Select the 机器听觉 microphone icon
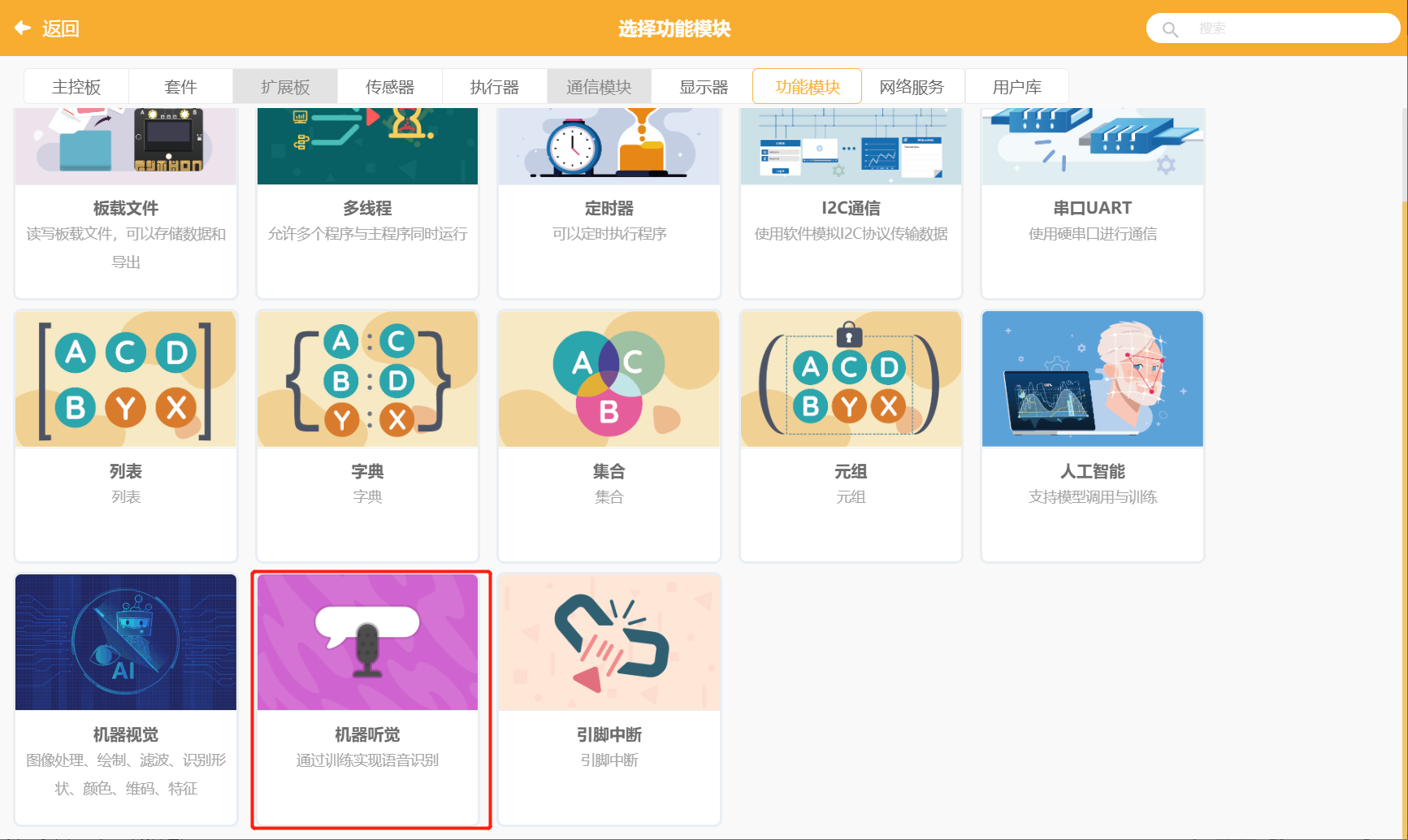The width and height of the screenshot is (1408, 840). click(367, 642)
